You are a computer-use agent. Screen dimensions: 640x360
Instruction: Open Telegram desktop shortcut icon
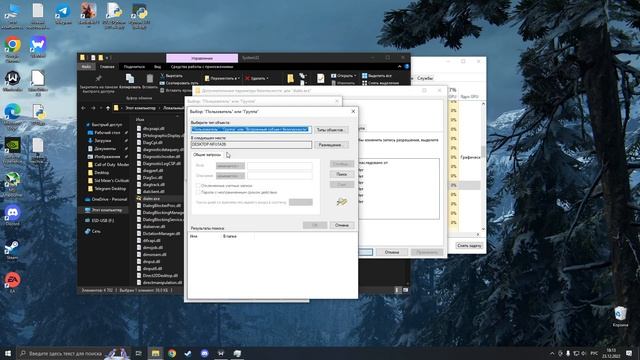[x=62, y=13]
